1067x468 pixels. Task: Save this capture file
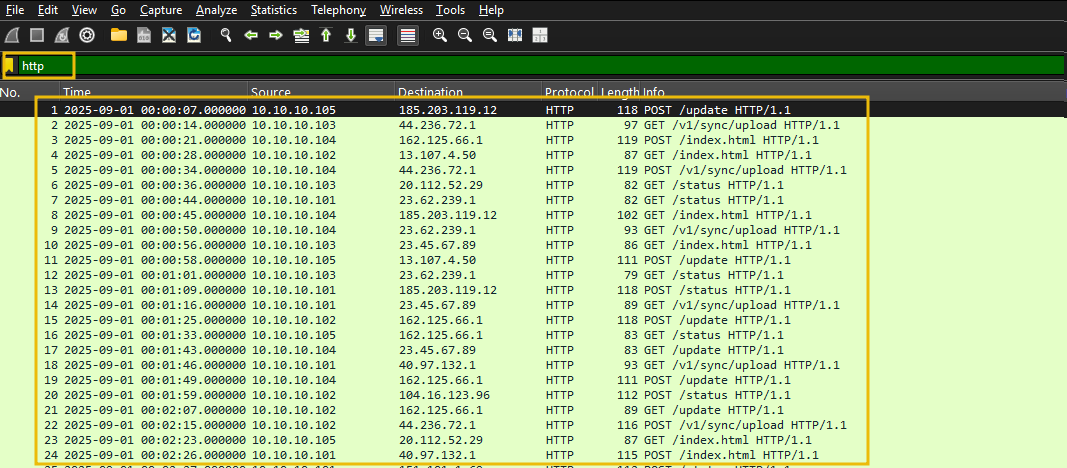pos(144,35)
